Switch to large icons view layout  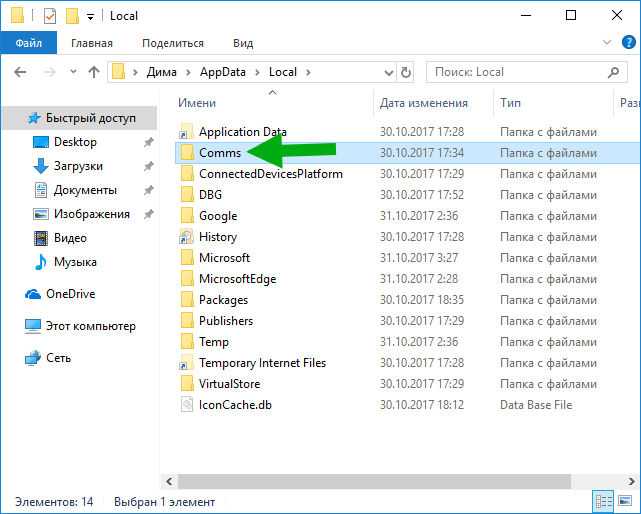pos(625,501)
